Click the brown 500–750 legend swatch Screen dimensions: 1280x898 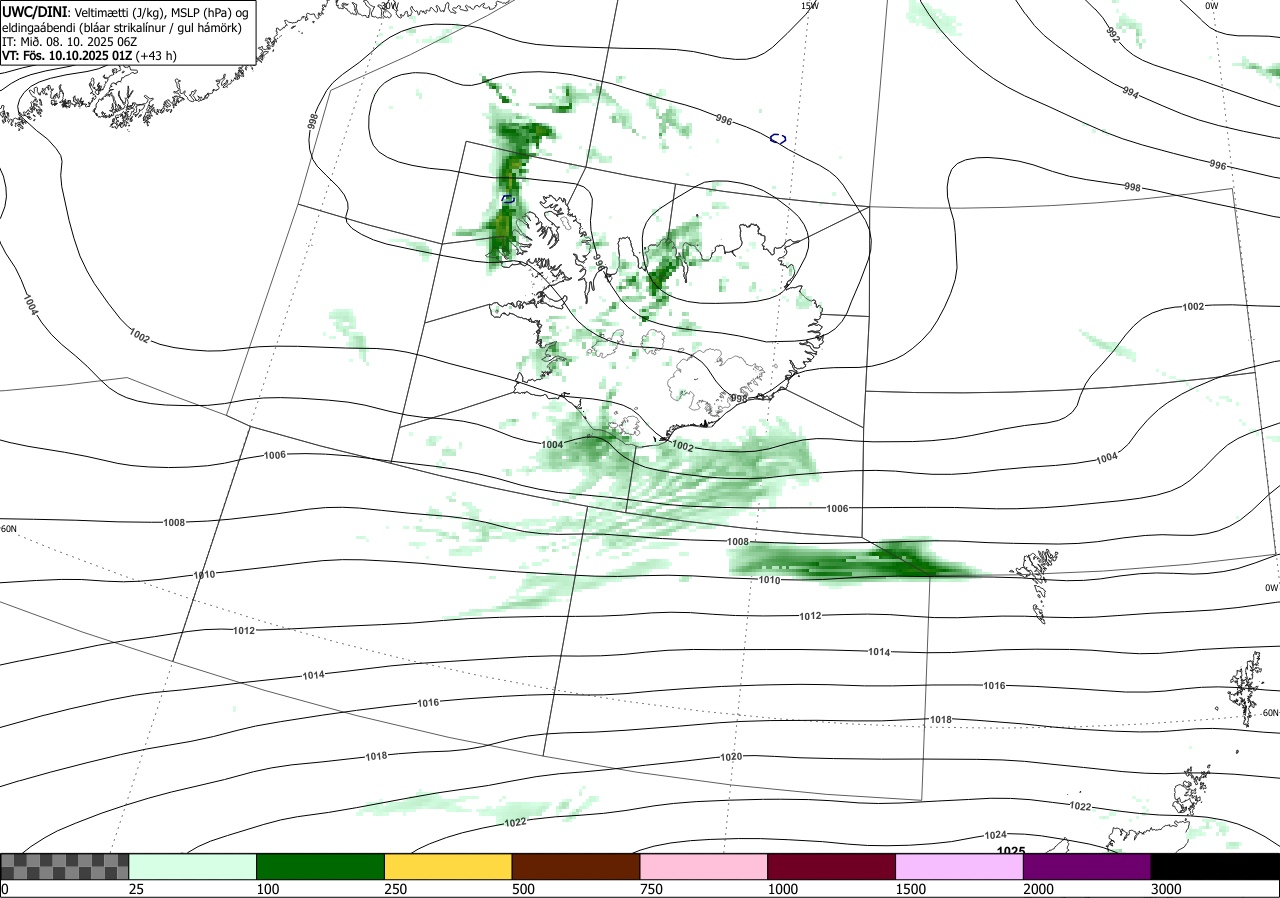click(x=576, y=866)
